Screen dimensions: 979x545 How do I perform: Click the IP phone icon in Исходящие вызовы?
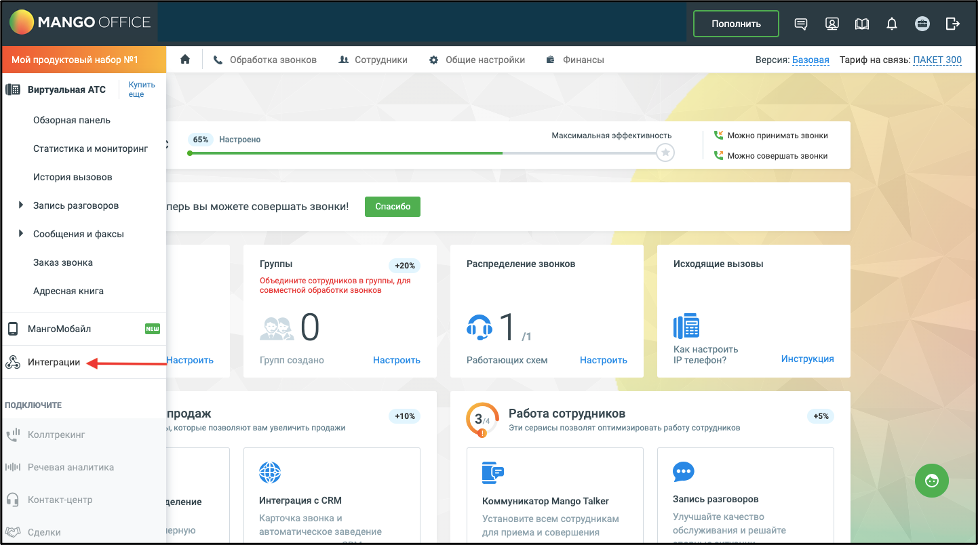point(686,325)
